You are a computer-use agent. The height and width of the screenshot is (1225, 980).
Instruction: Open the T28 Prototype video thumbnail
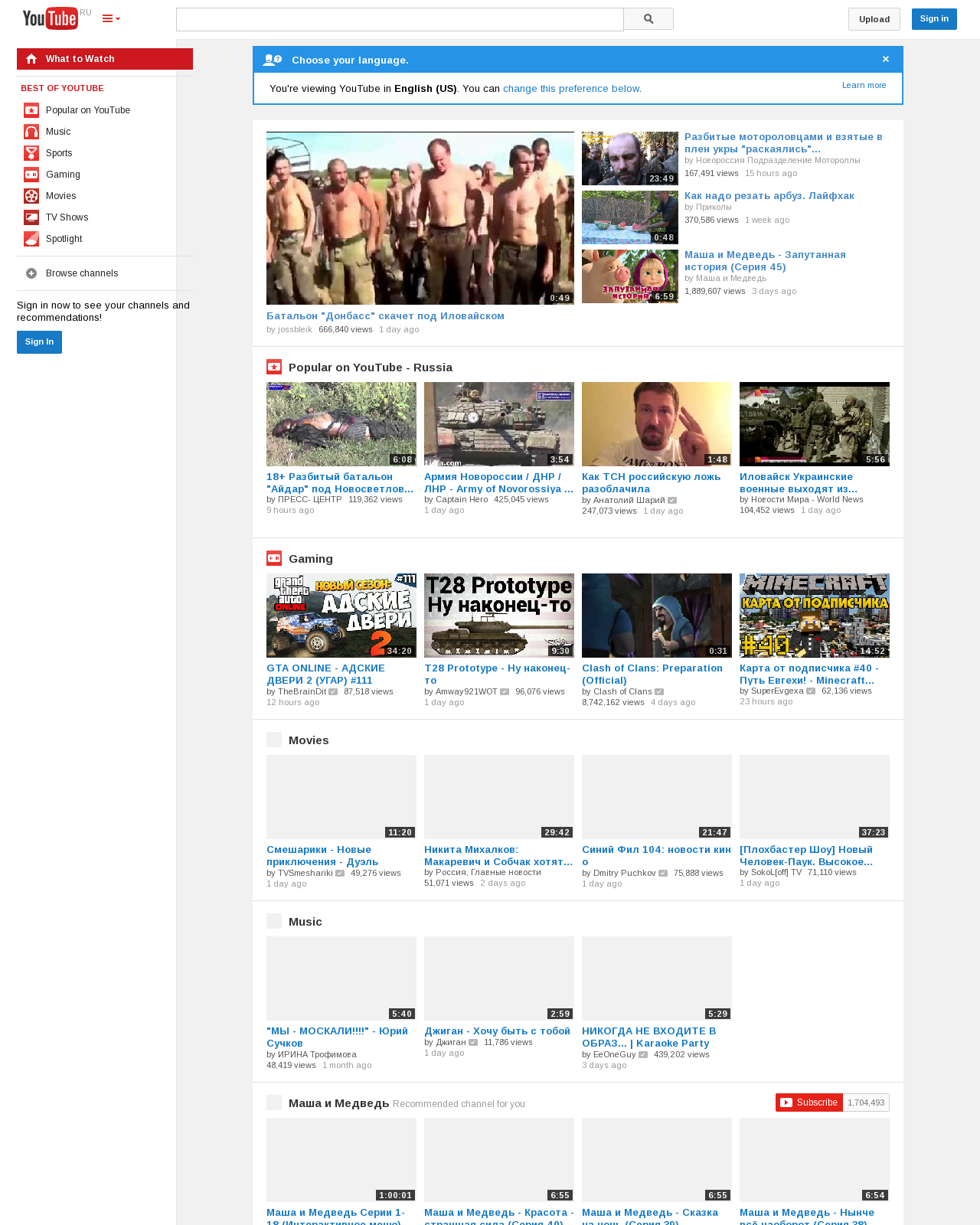(x=499, y=616)
